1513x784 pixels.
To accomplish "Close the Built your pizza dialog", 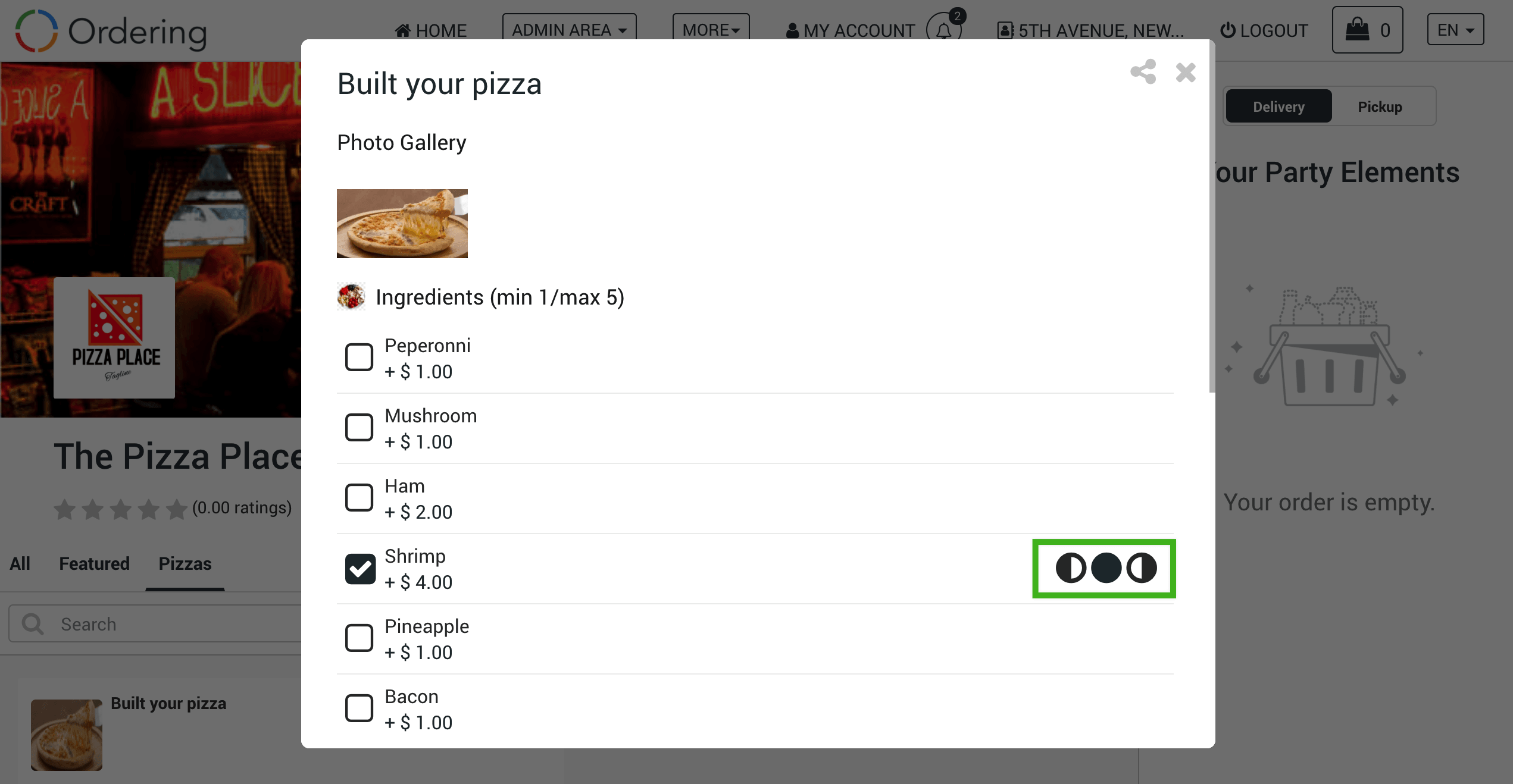I will pyautogui.click(x=1186, y=73).
